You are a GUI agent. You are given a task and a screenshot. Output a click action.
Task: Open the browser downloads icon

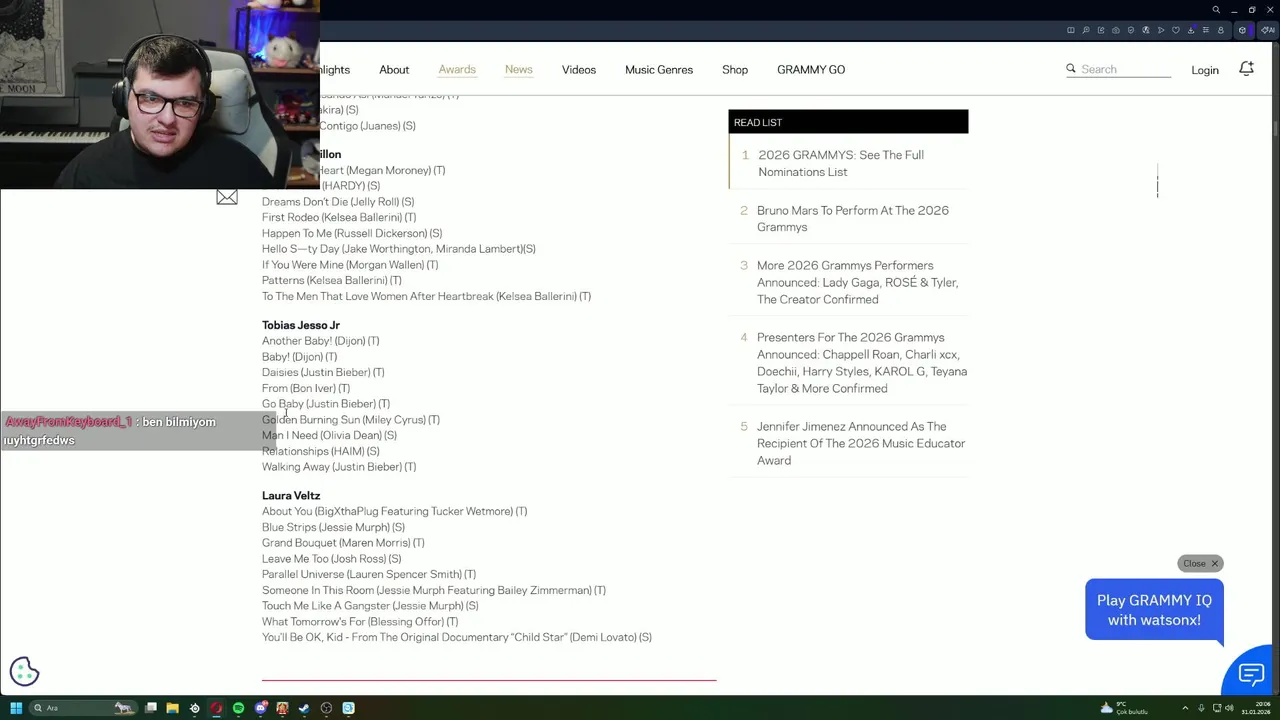pos(1191,30)
